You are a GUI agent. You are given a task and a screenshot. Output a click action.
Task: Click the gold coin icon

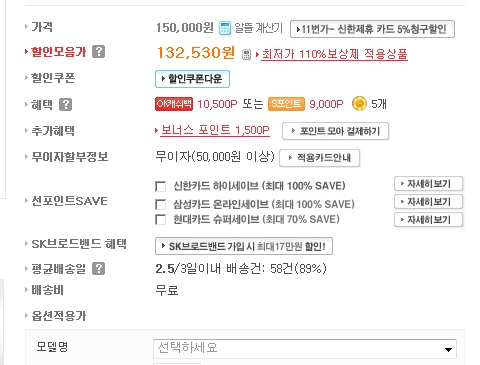point(359,104)
